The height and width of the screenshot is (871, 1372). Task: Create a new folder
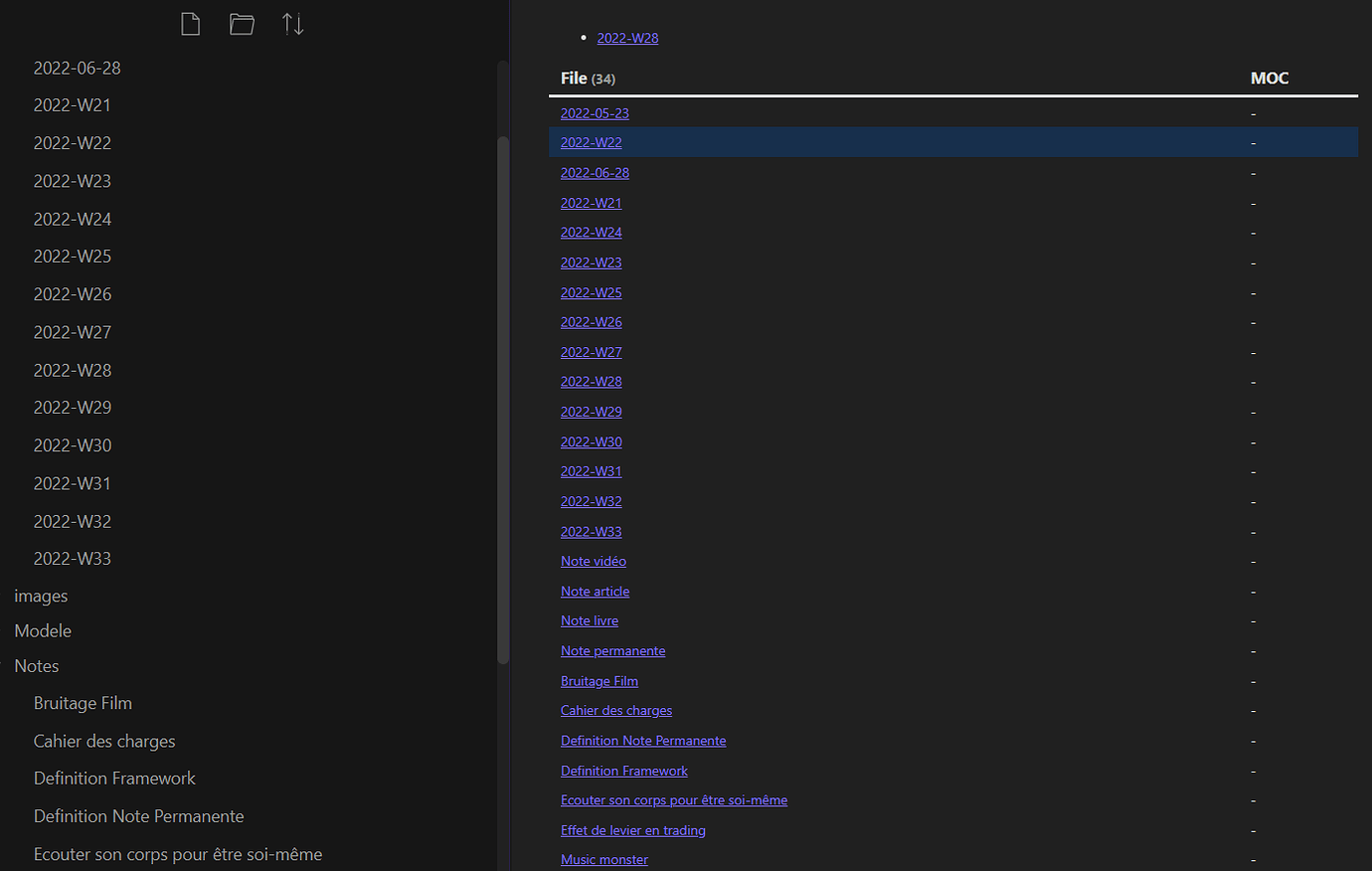tap(242, 23)
